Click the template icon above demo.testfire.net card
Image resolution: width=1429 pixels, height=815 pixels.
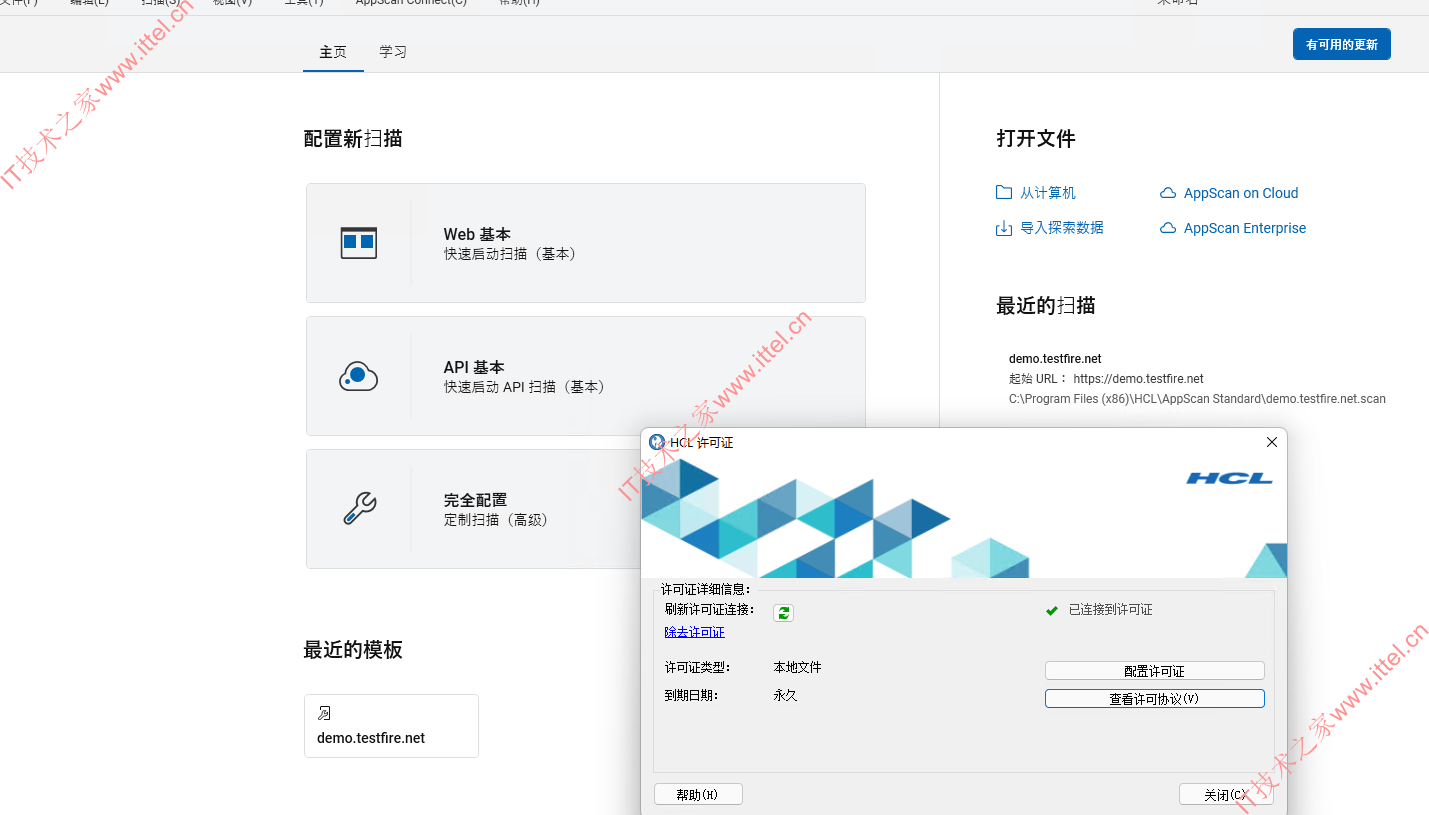(324, 713)
